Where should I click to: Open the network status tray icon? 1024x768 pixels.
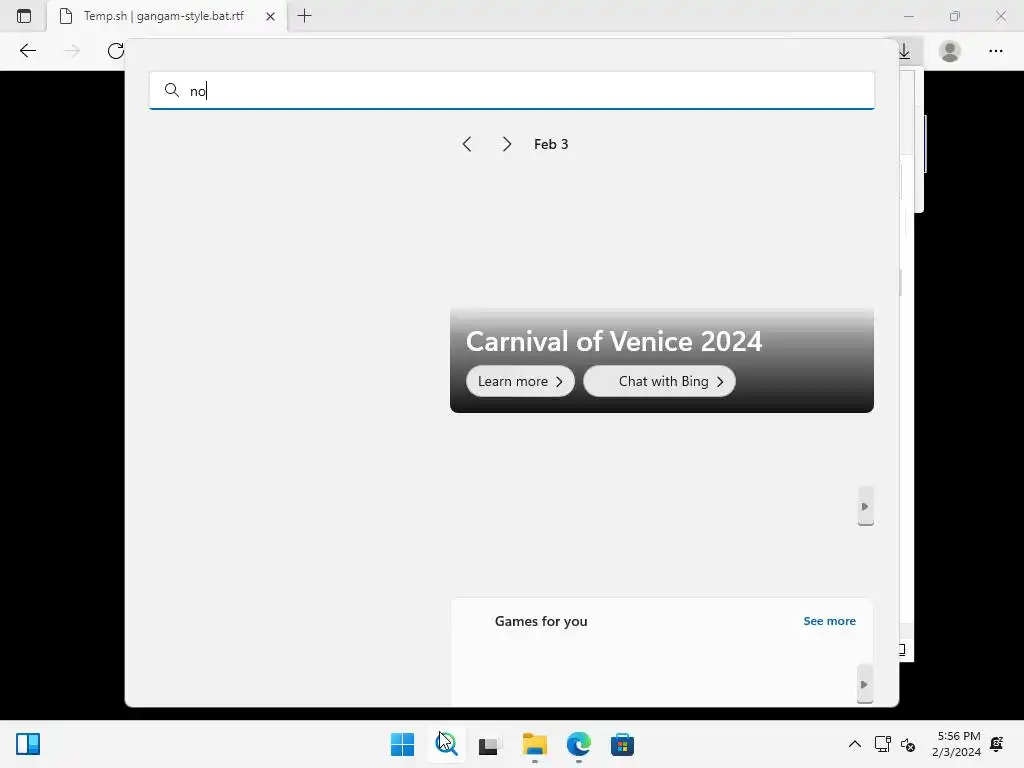tap(883, 744)
